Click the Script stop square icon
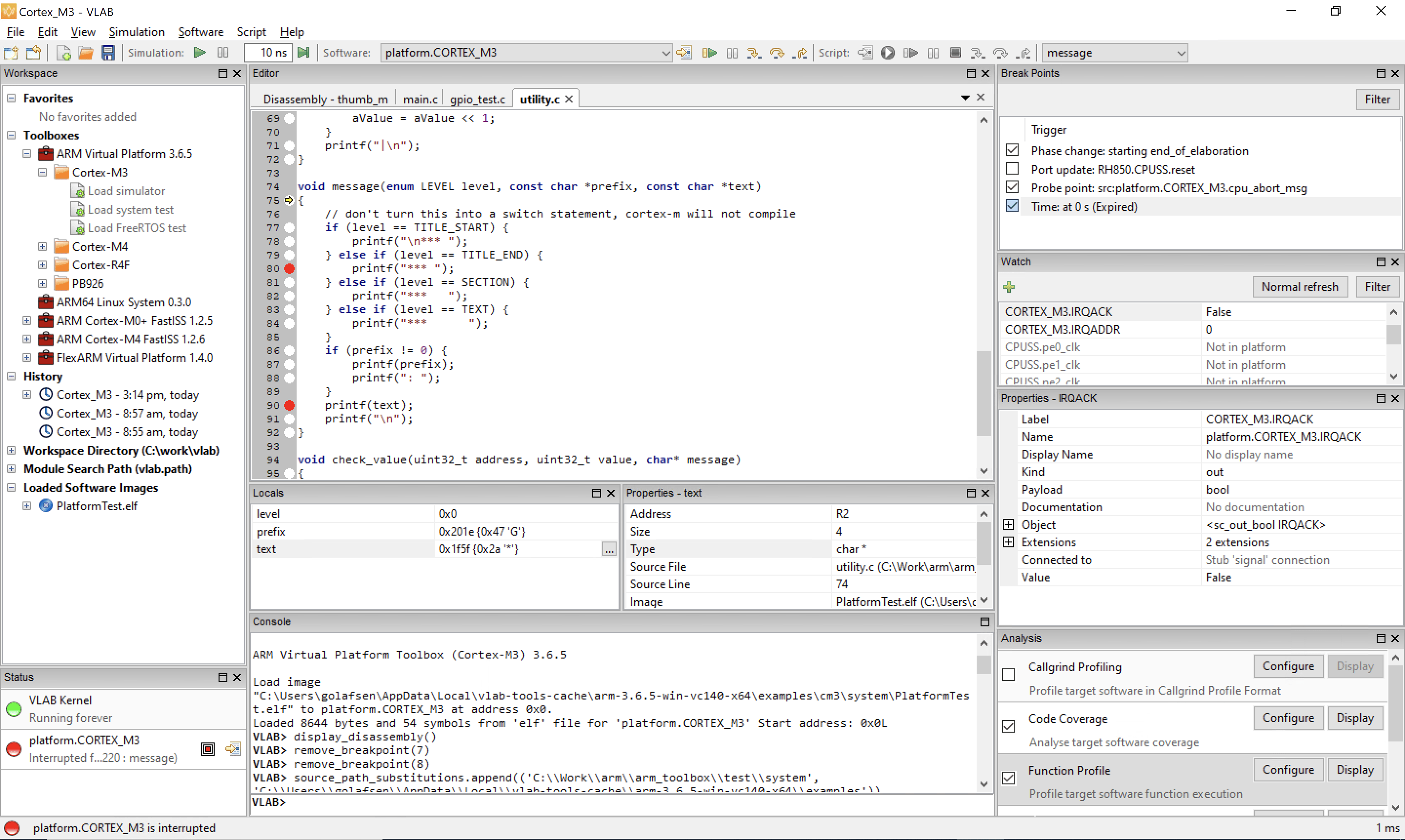The height and width of the screenshot is (840, 1405). 956,53
